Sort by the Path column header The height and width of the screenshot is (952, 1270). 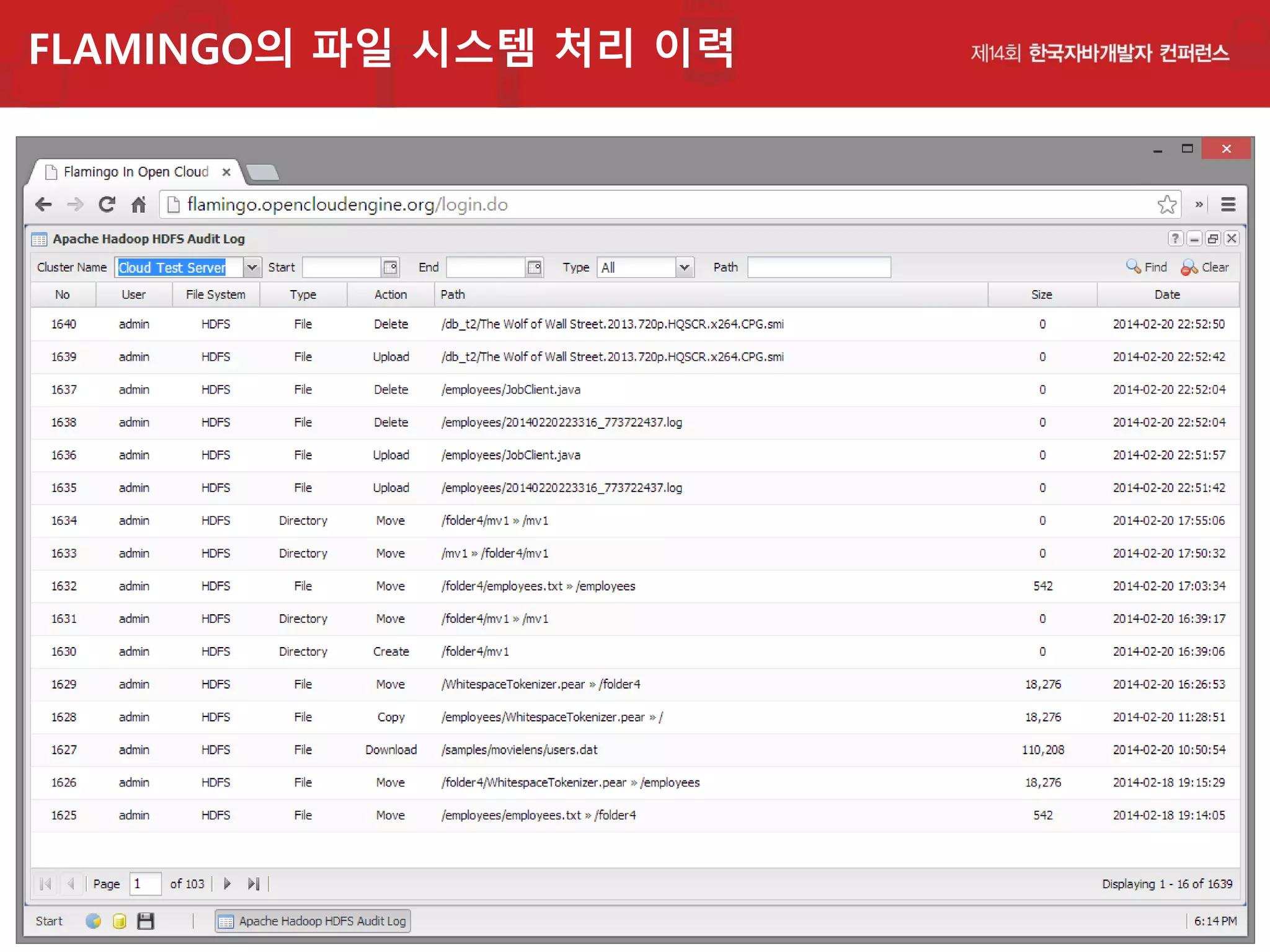coord(711,295)
